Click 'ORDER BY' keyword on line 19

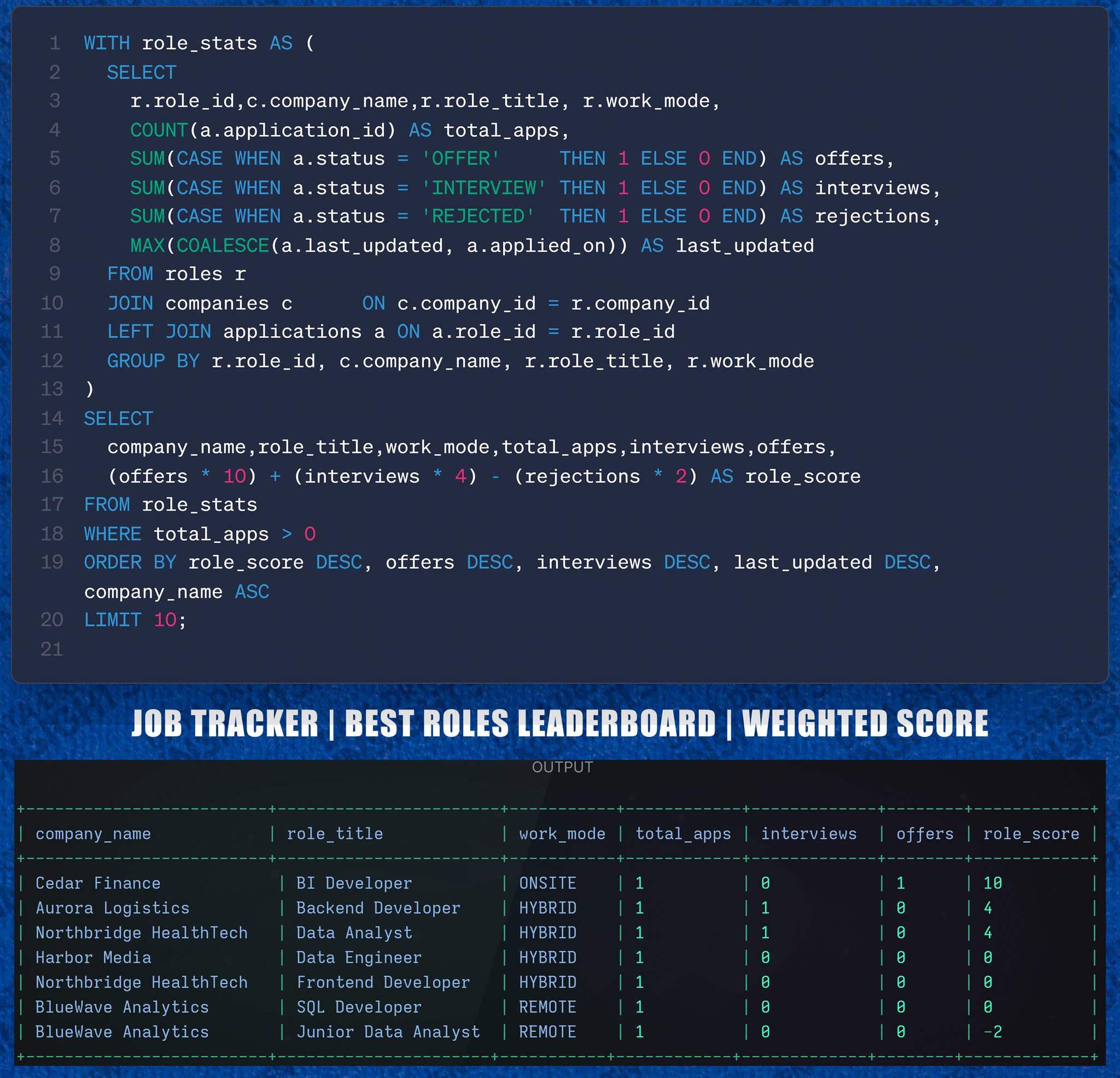pyautogui.click(x=130, y=563)
